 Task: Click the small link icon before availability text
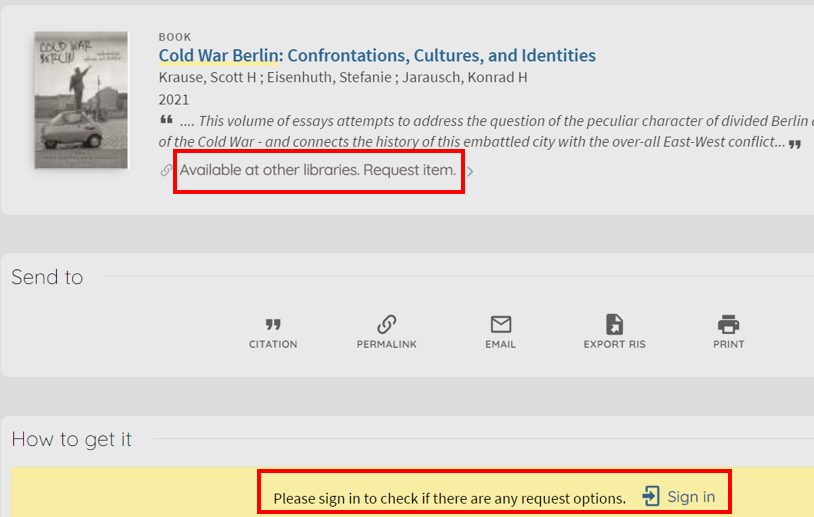166,171
